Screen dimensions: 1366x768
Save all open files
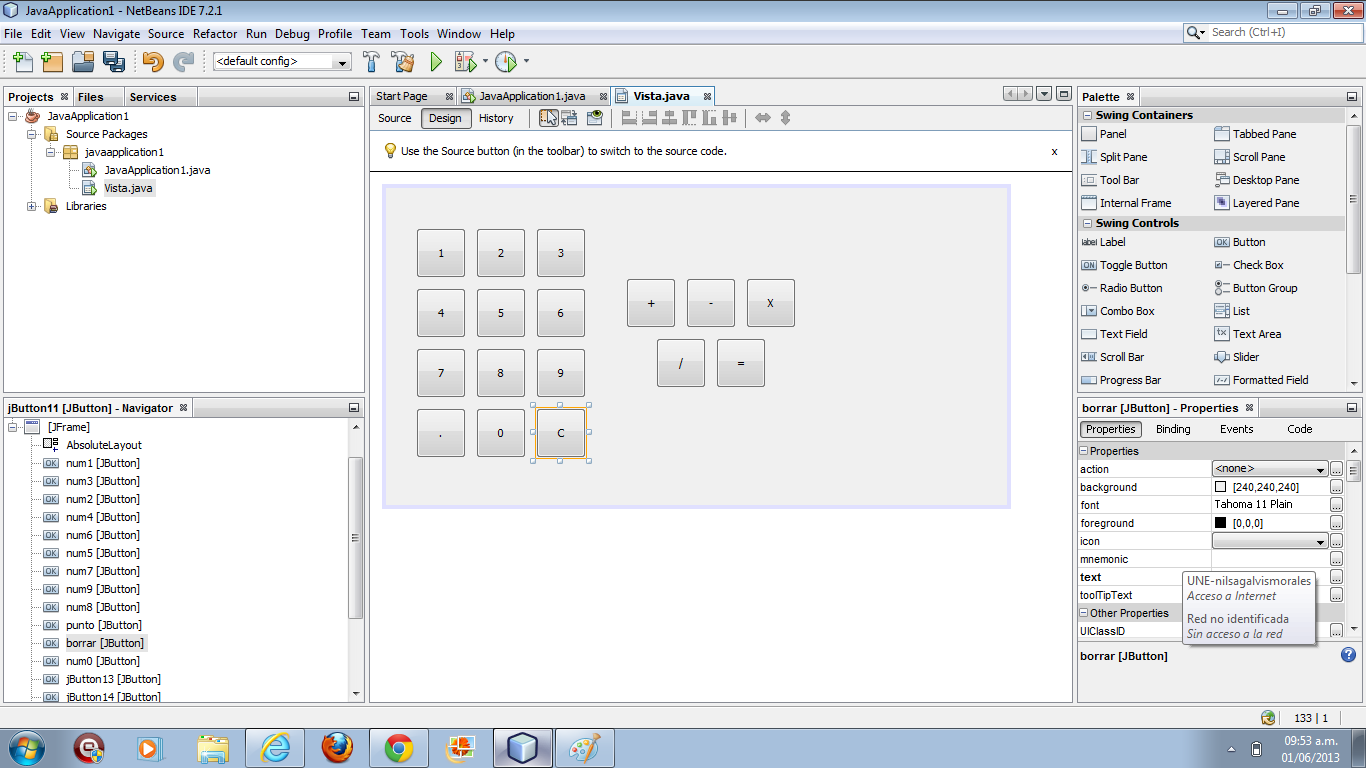click(114, 61)
